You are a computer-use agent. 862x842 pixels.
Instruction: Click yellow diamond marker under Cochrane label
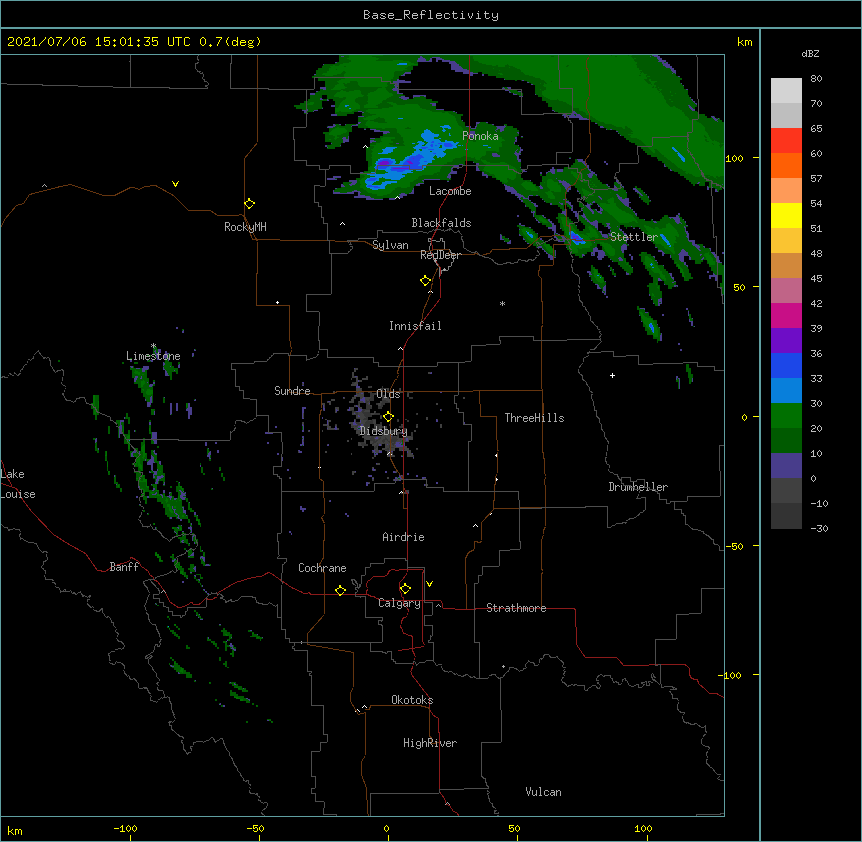click(x=340, y=590)
